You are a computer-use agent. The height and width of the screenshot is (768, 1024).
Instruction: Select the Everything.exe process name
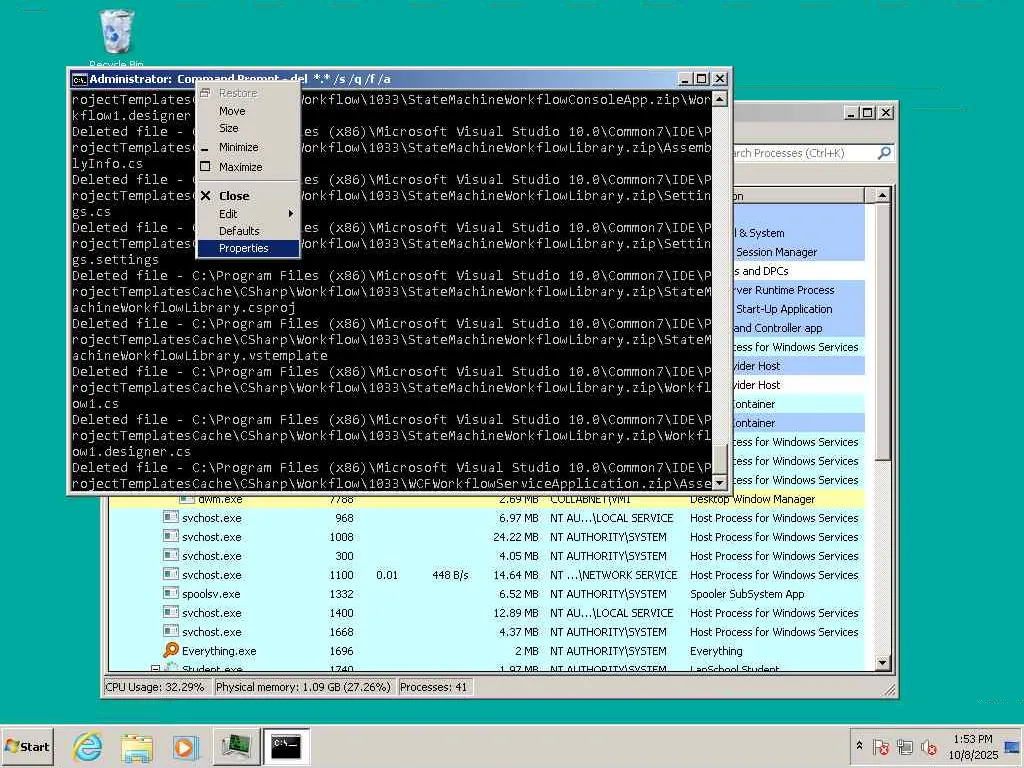(219, 651)
